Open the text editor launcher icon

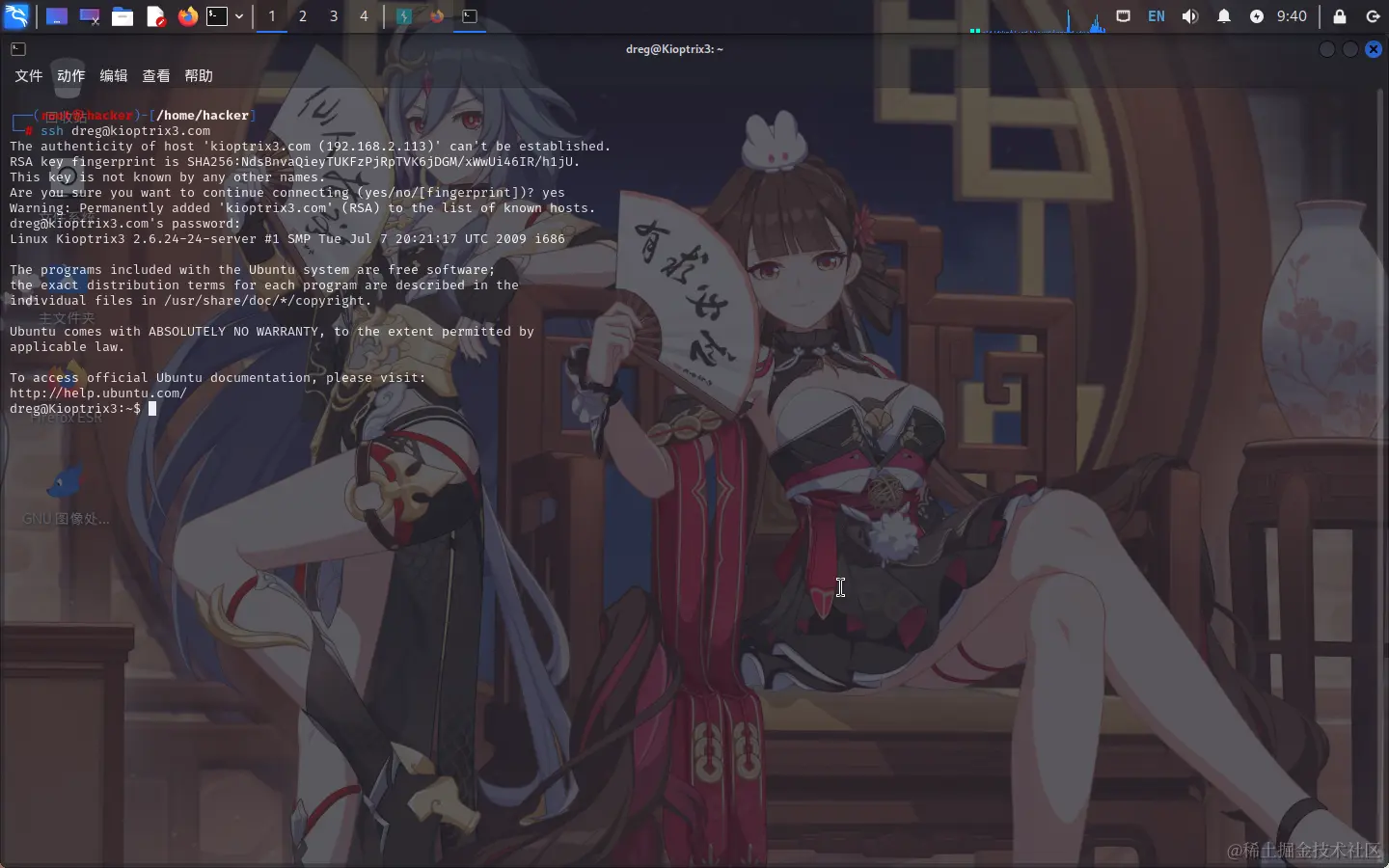155,16
